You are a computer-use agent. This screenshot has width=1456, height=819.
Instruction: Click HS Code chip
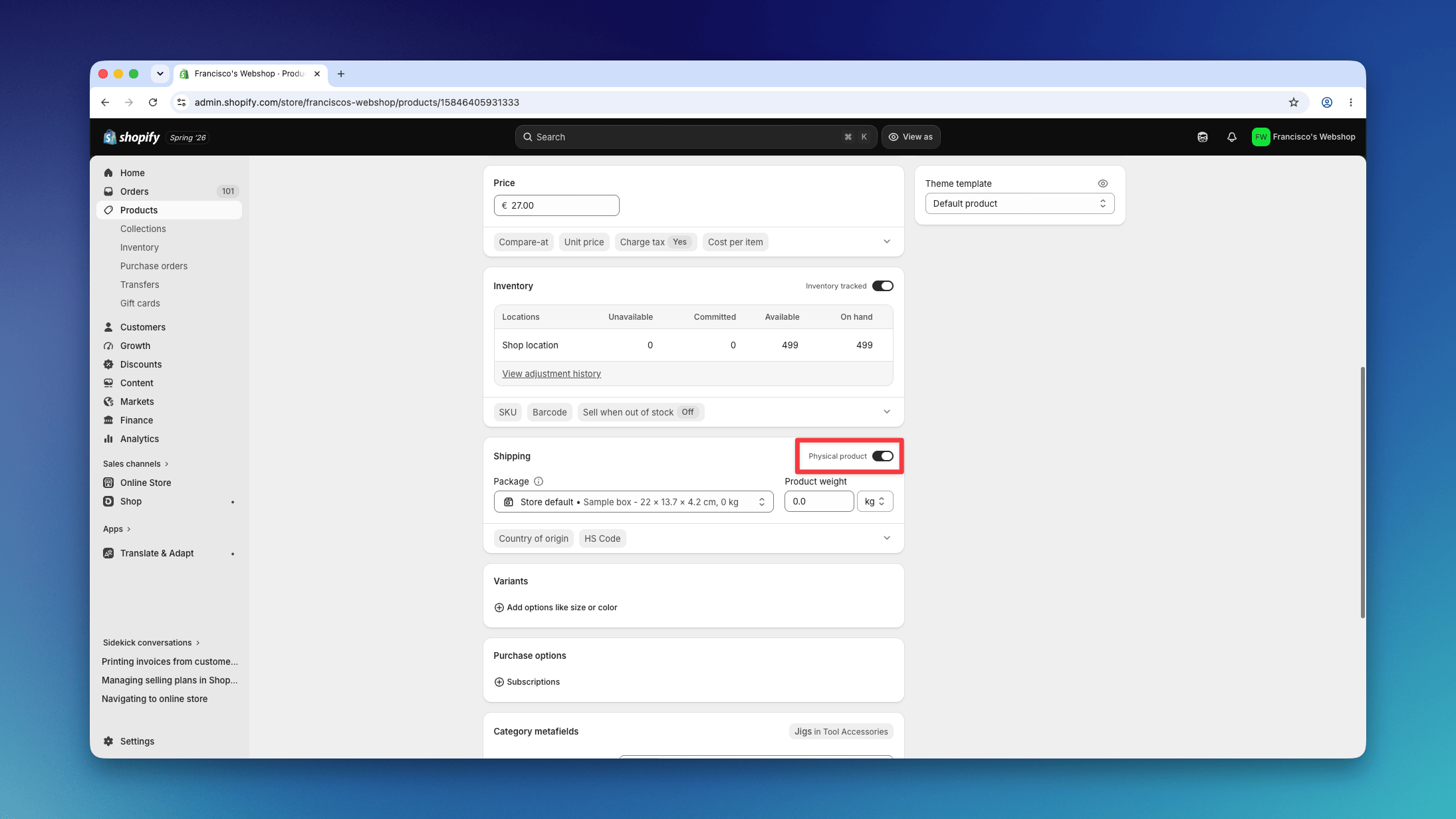point(602,538)
